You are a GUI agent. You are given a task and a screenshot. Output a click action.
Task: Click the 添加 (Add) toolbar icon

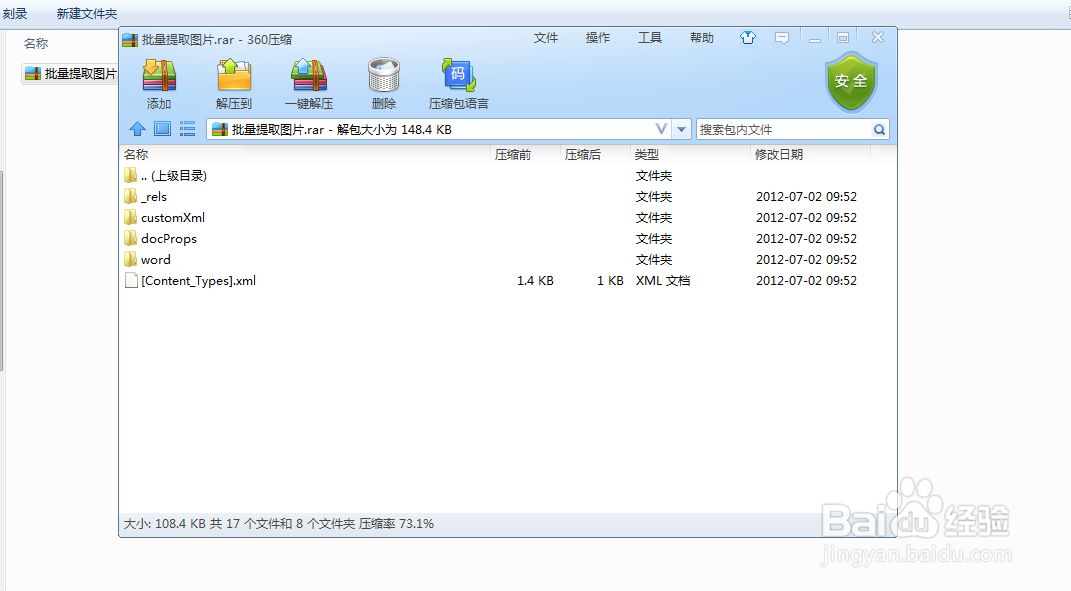(159, 76)
